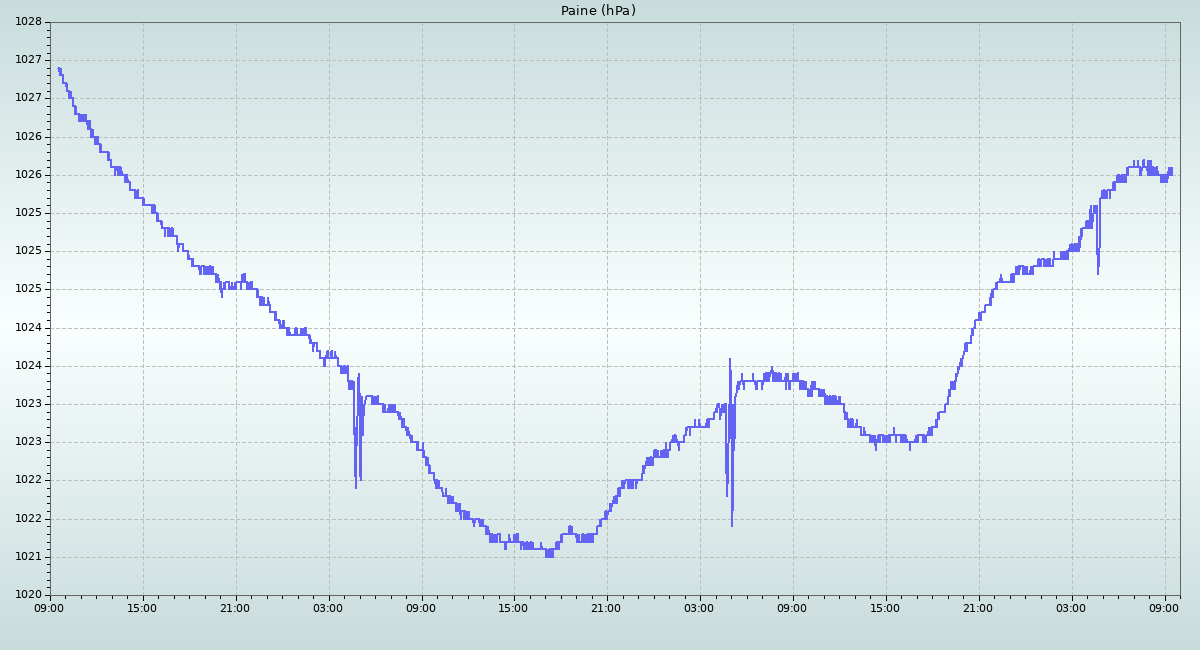The width and height of the screenshot is (1200, 650).
Task: Click the second 15:00 x-axis label
Action: 514,607
